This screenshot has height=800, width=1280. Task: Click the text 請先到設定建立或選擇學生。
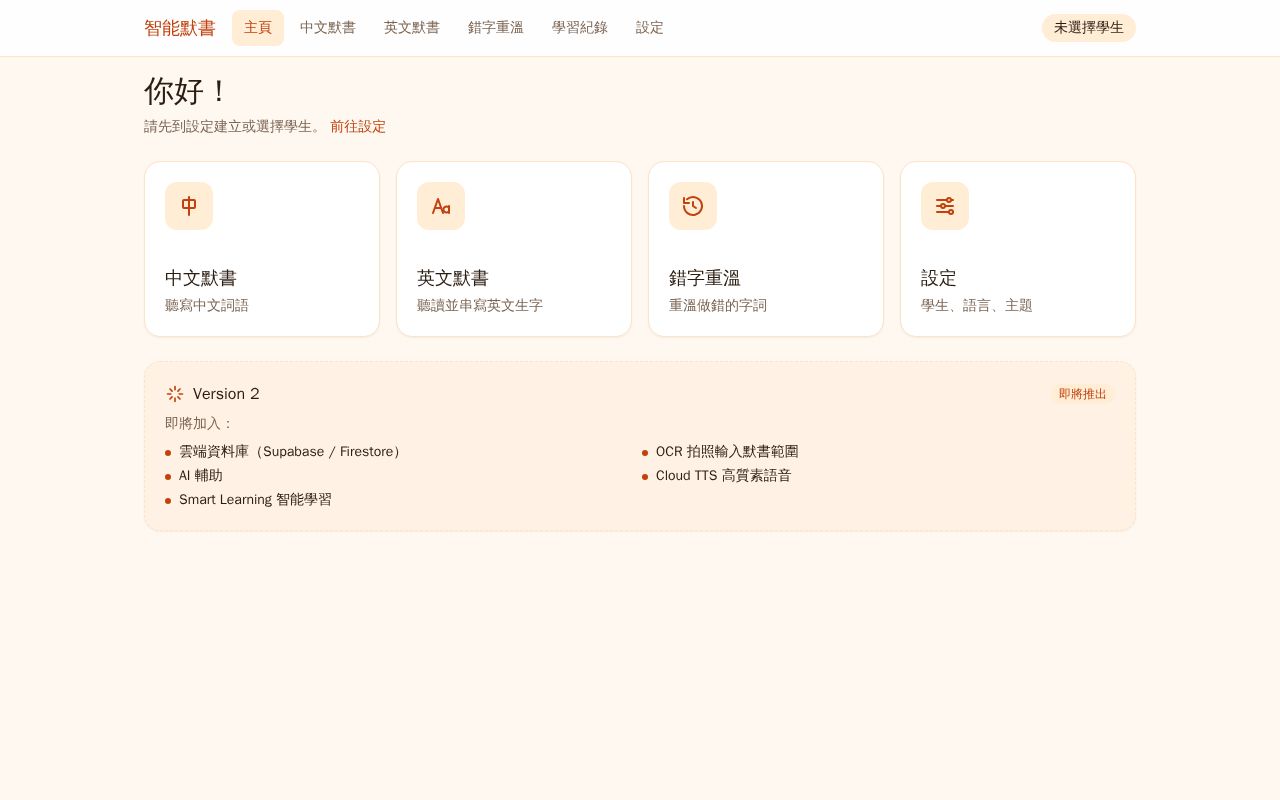pyautogui.click(x=234, y=127)
